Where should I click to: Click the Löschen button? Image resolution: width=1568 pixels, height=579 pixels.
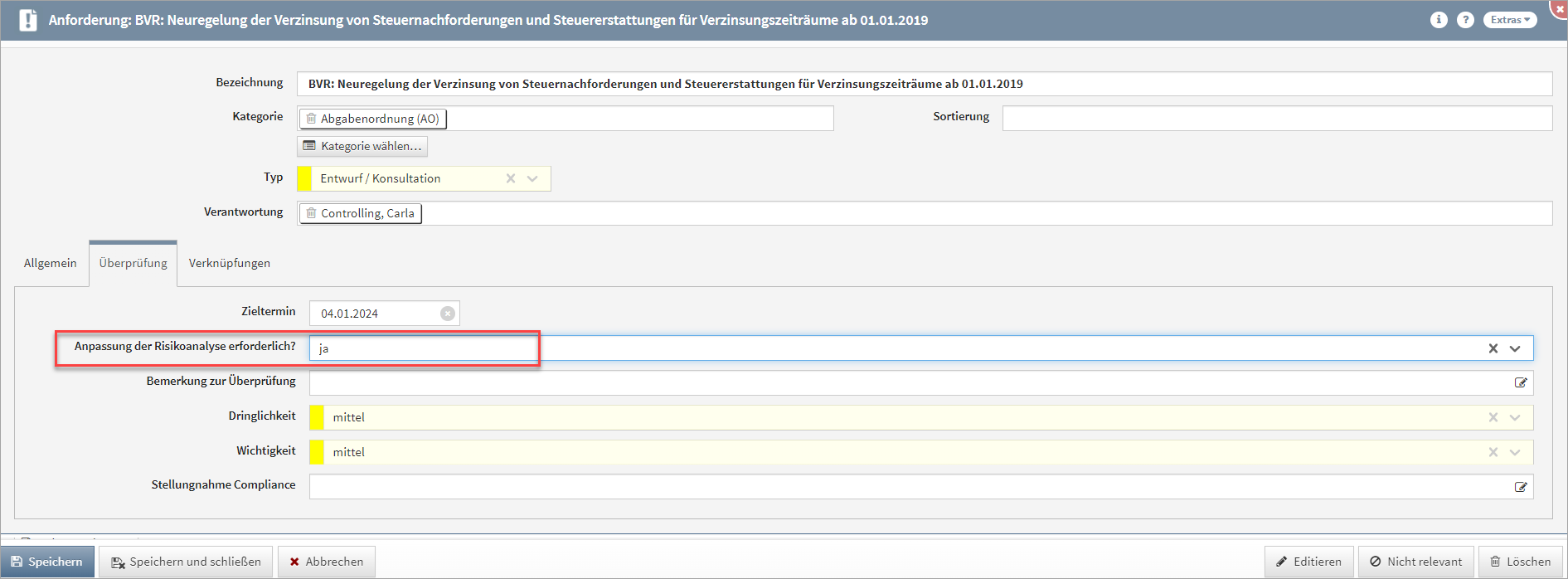(x=1521, y=562)
